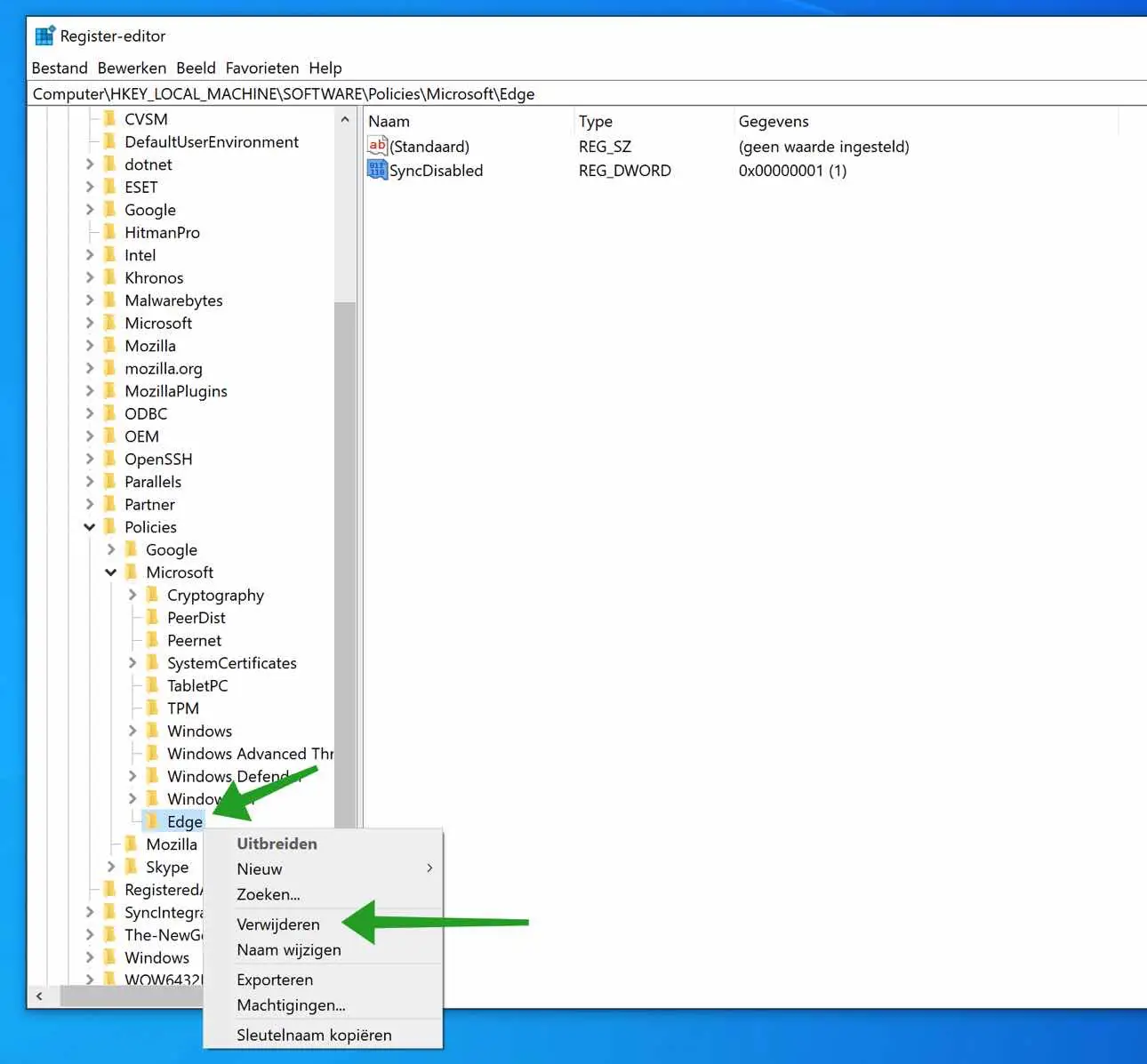Collapse the Microsoft key under Policies
The image size is (1147, 1064).
(111, 572)
